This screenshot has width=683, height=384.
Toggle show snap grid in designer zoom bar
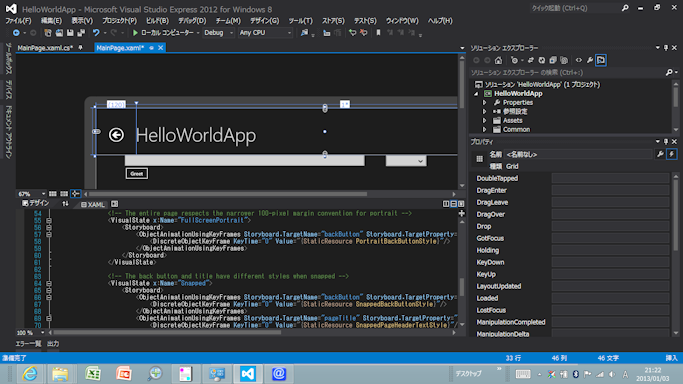[53, 194]
